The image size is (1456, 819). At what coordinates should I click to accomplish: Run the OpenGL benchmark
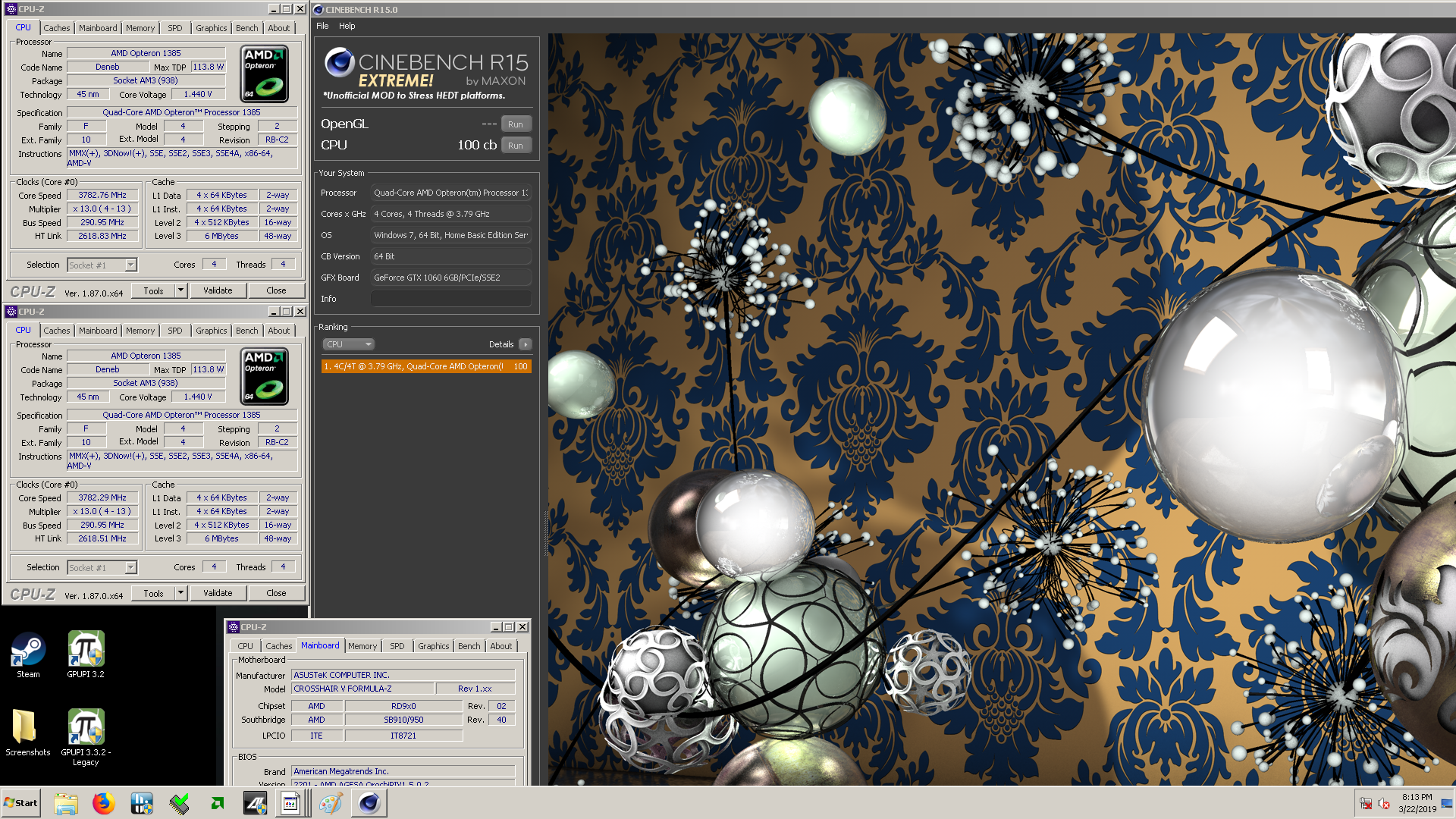click(x=516, y=124)
